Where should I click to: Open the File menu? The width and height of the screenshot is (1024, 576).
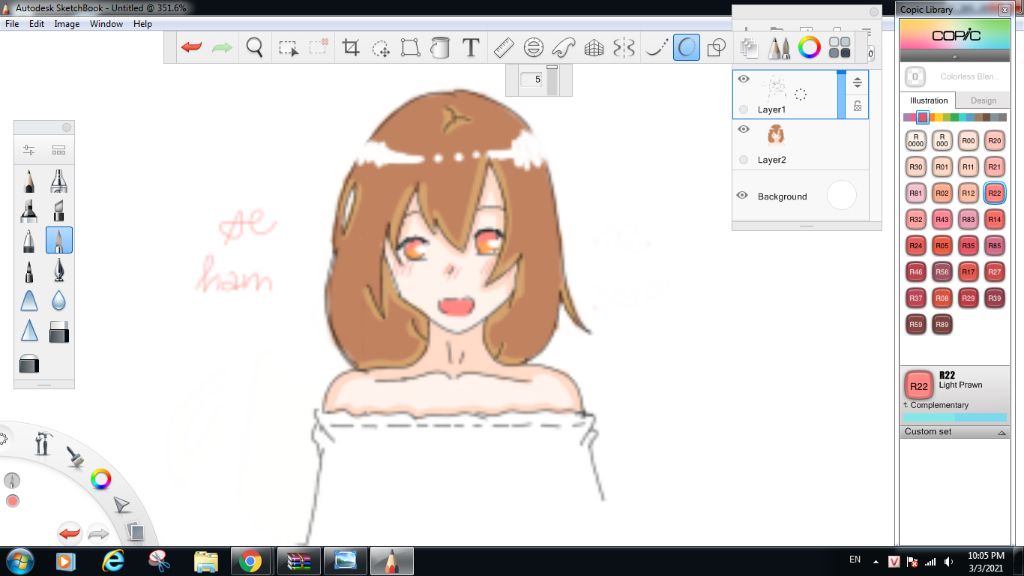tap(12, 24)
